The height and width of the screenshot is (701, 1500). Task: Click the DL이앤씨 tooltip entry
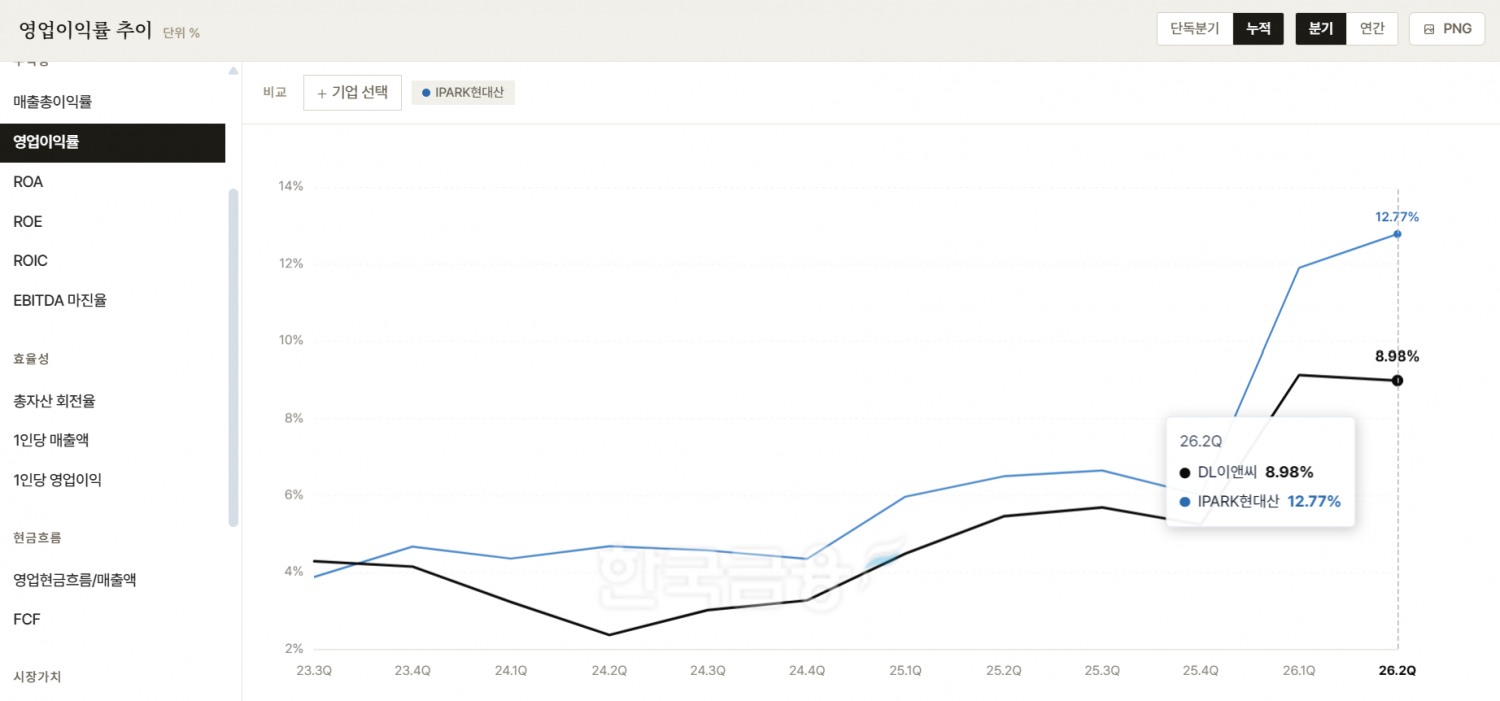click(1246, 472)
